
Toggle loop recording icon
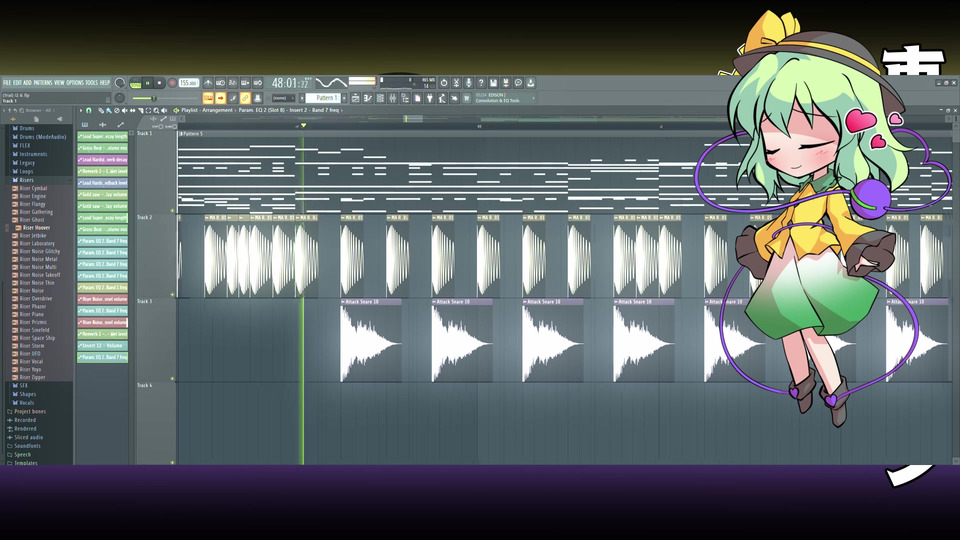click(258, 83)
